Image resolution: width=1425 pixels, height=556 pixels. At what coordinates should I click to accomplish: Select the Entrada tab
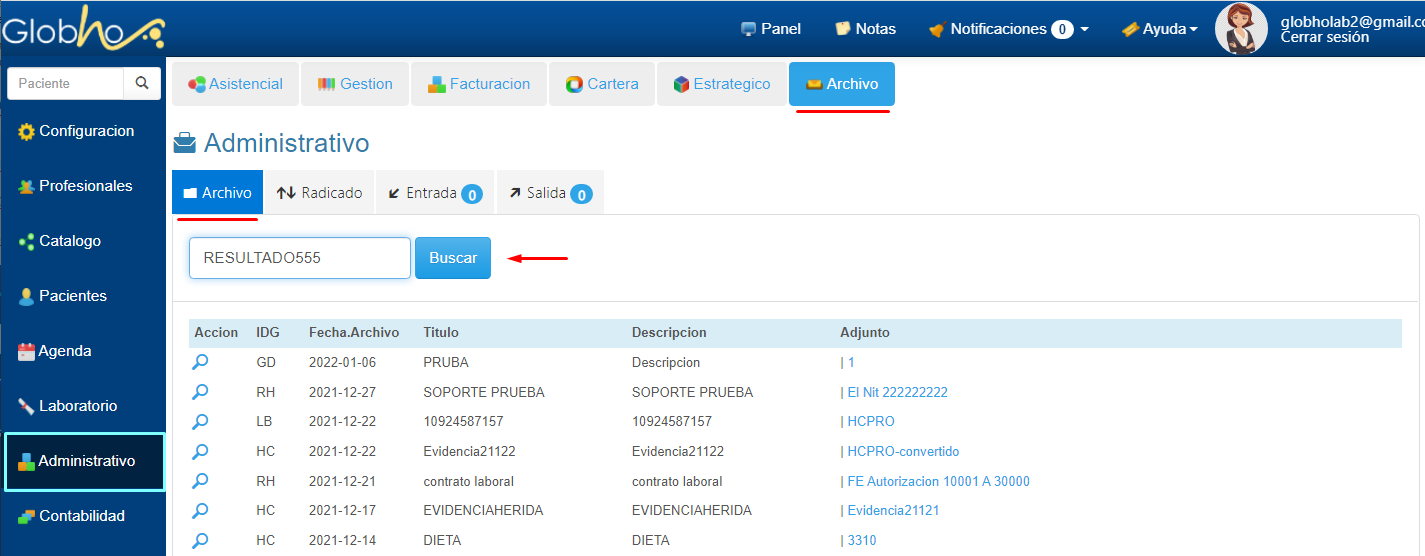[435, 193]
